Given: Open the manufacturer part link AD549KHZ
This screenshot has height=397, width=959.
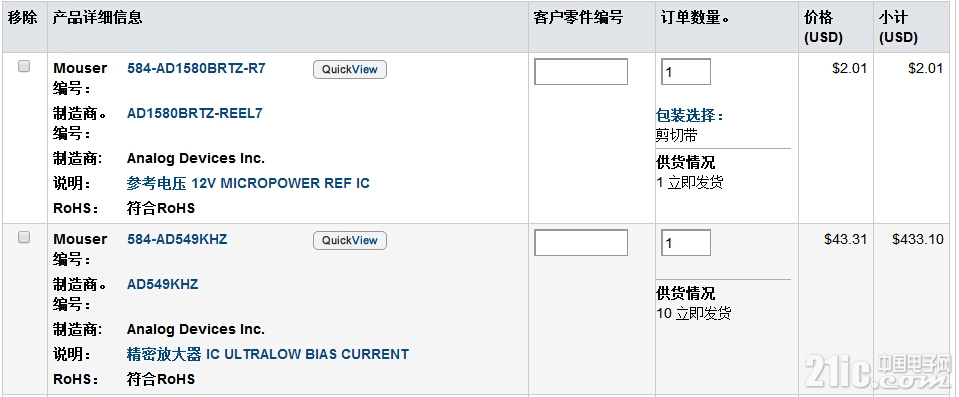Looking at the screenshot, I should point(163,284).
